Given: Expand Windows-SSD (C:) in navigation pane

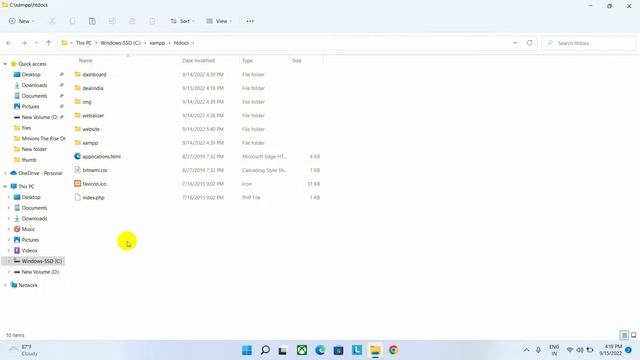Looking at the screenshot, I should click(x=9, y=261).
